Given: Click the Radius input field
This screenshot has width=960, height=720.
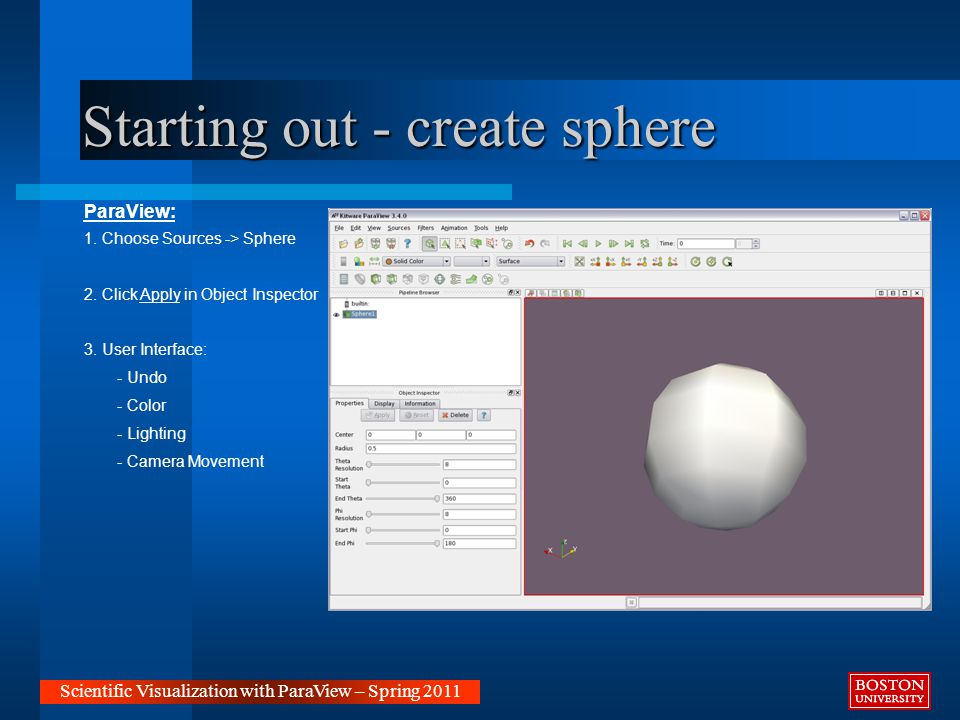Looking at the screenshot, I should [441, 449].
